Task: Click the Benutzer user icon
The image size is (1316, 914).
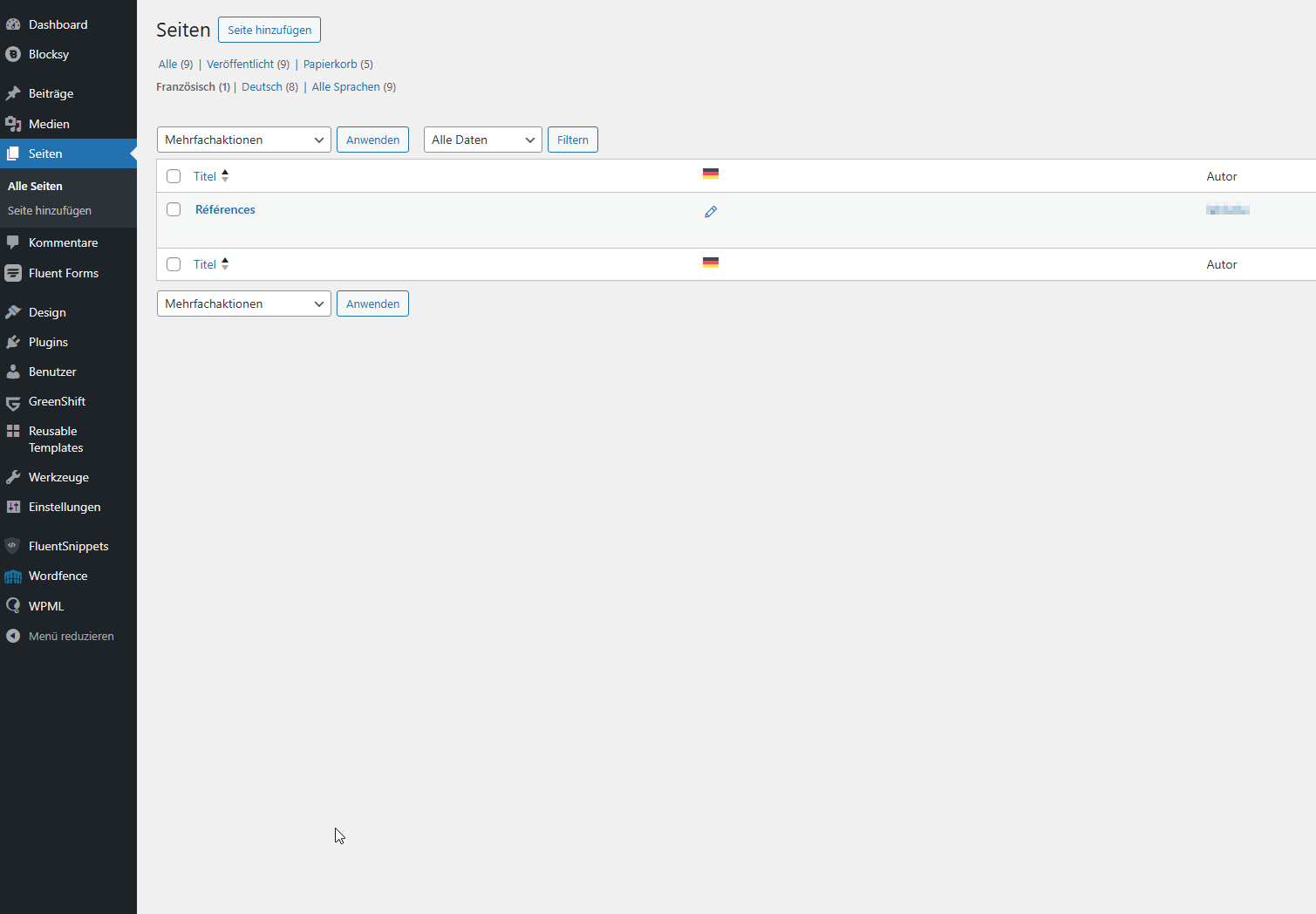Action: tap(13, 372)
